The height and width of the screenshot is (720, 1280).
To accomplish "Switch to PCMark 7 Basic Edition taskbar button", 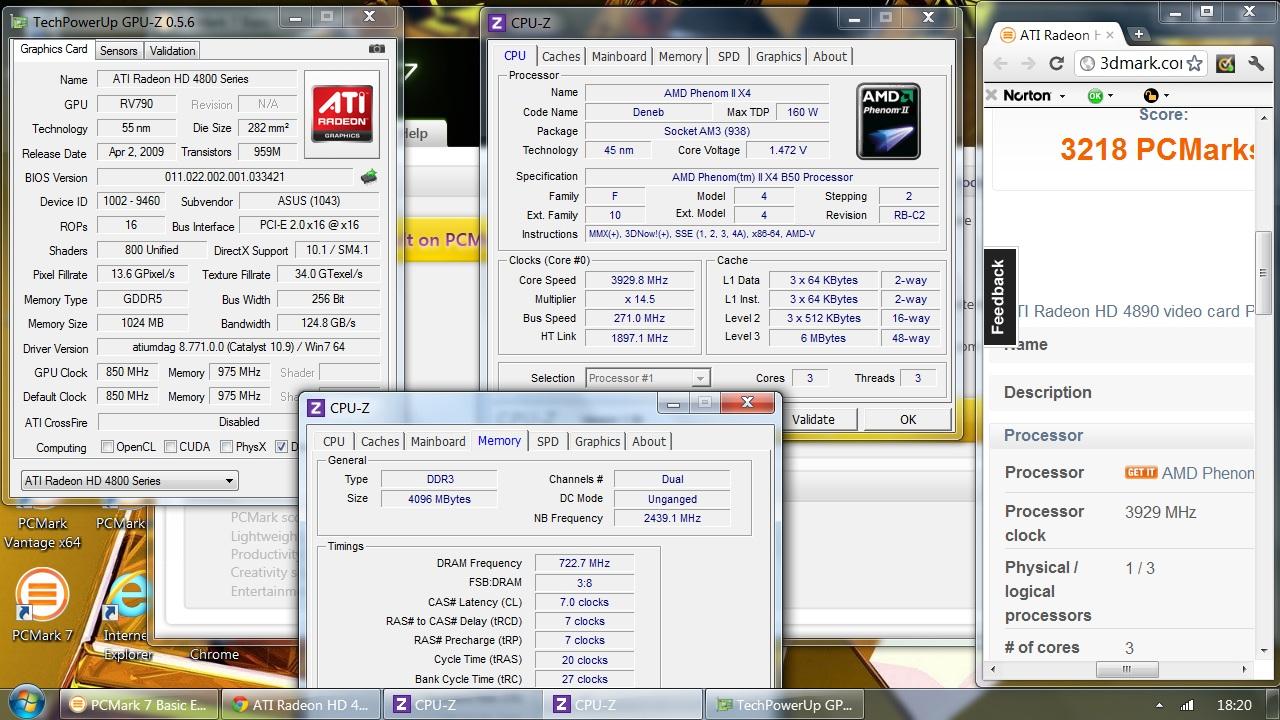I will click(138, 704).
